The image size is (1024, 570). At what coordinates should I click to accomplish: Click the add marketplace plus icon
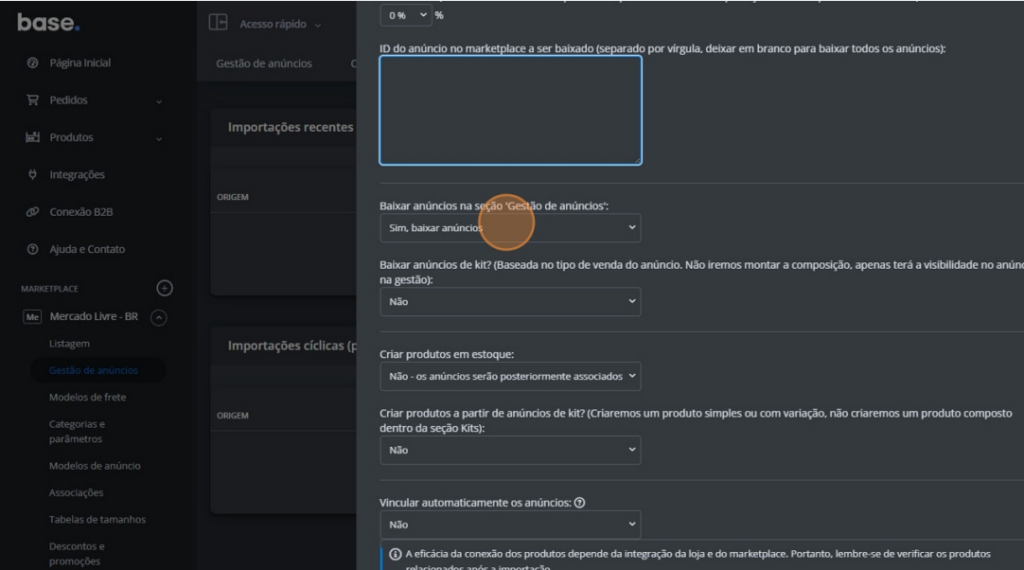(165, 288)
